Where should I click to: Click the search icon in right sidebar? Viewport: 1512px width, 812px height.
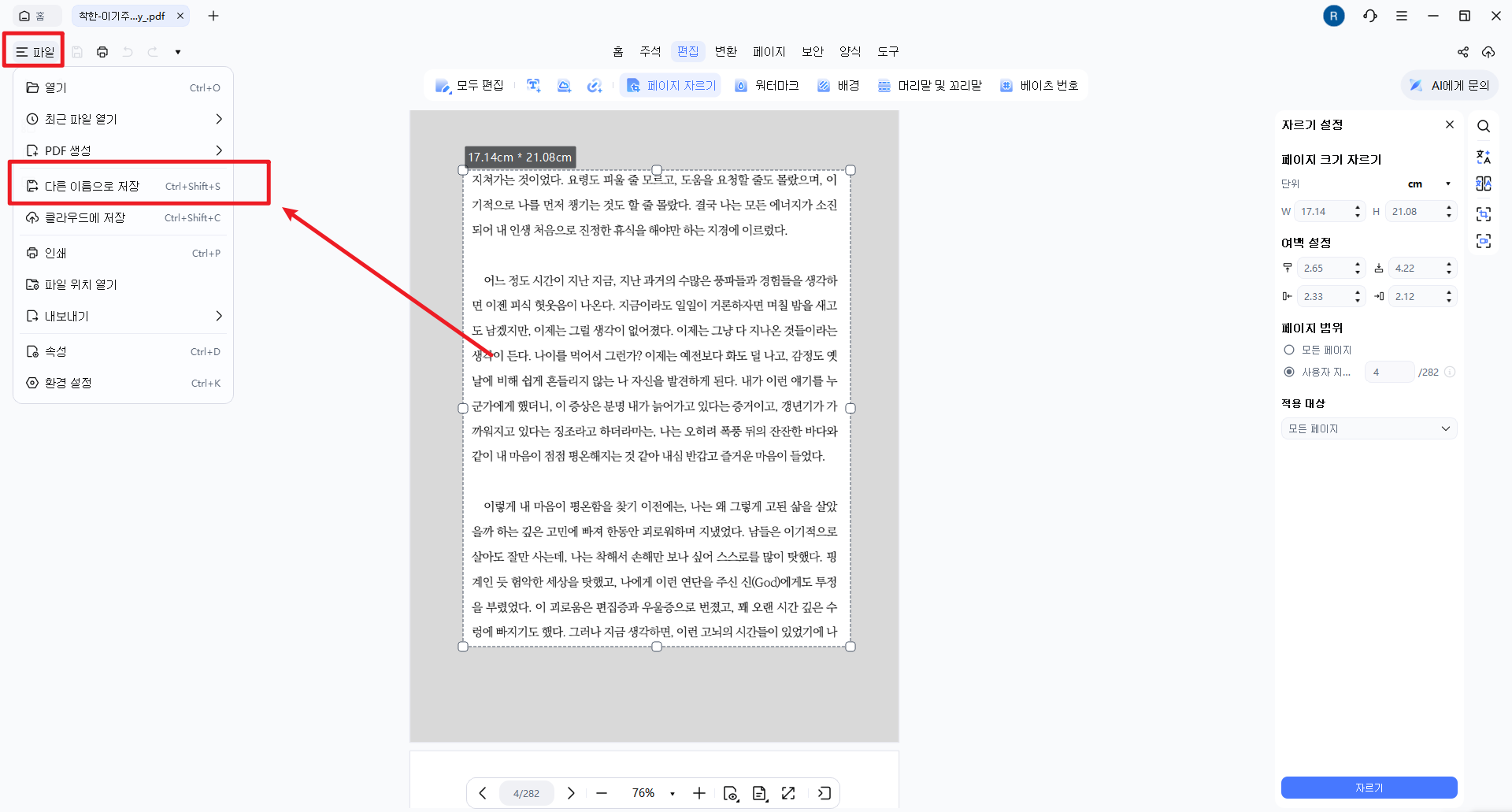tap(1484, 126)
